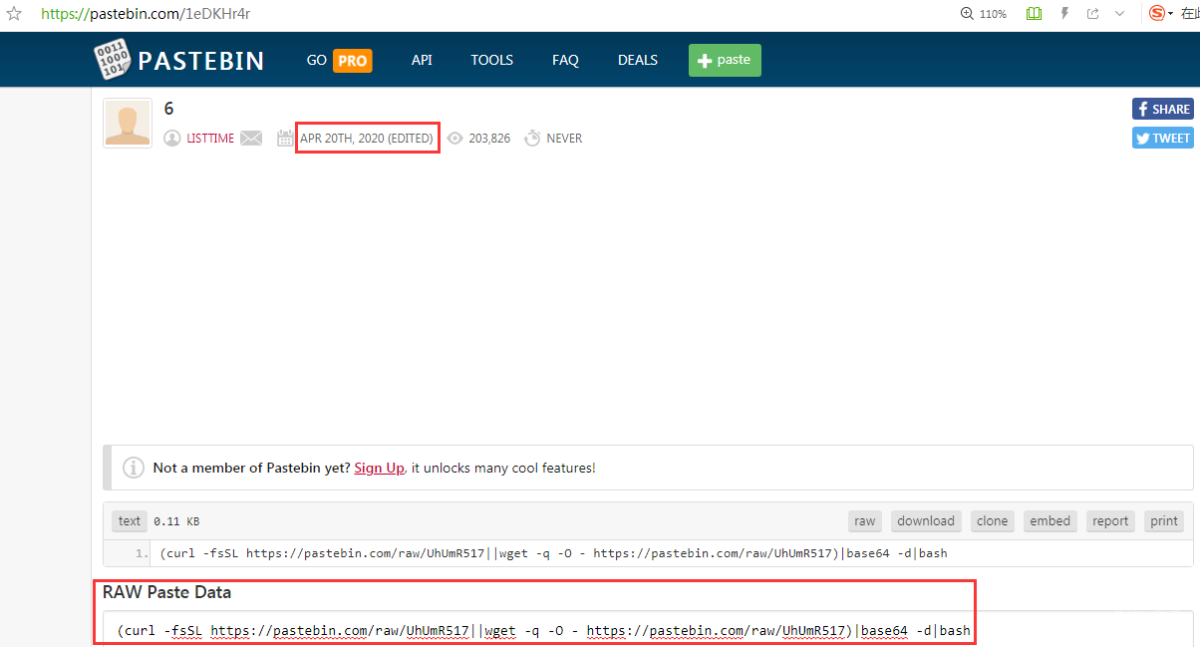The width and height of the screenshot is (1200, 647).
Task: Click the 0.11 KB file size text
Action: tap(177, 521)
